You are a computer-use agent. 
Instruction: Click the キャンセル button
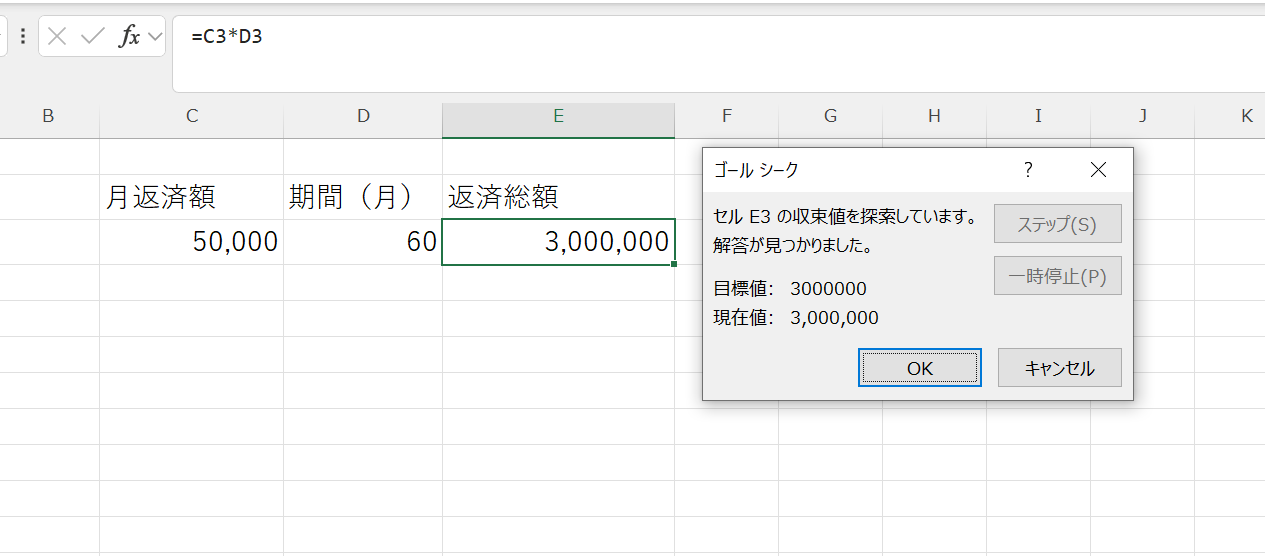click(x=1060, y=368)
